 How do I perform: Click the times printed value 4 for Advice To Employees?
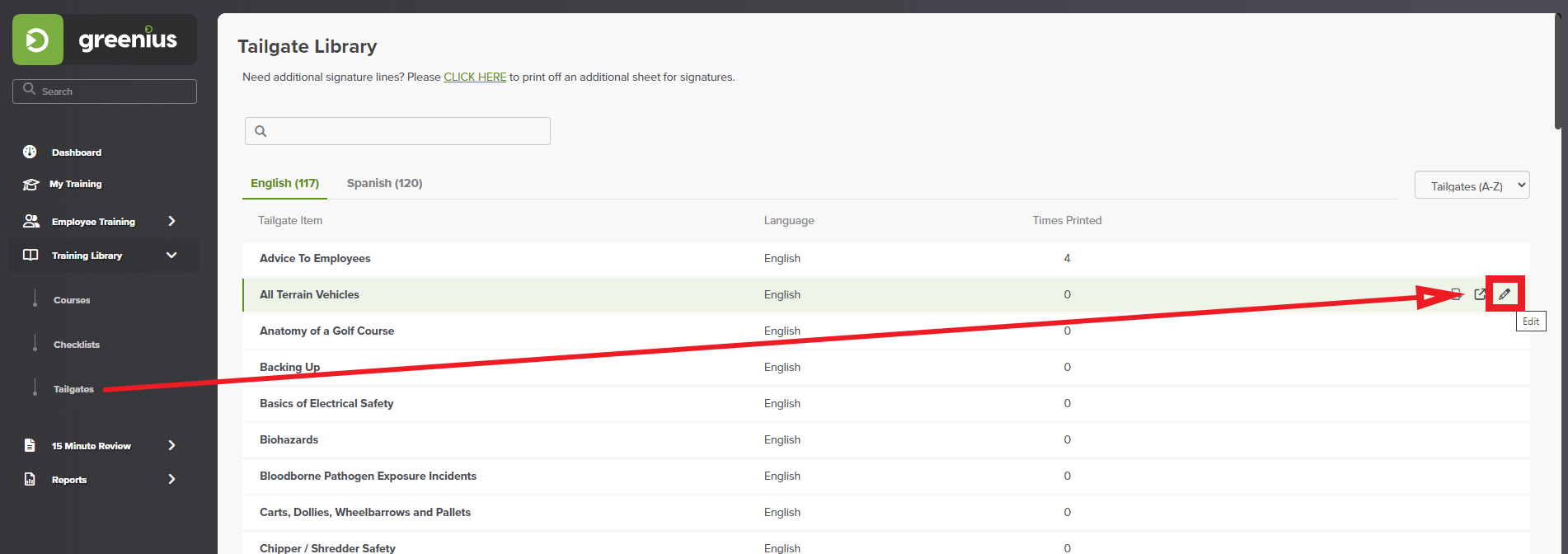pyautogui.click(x=1067, y=258)
